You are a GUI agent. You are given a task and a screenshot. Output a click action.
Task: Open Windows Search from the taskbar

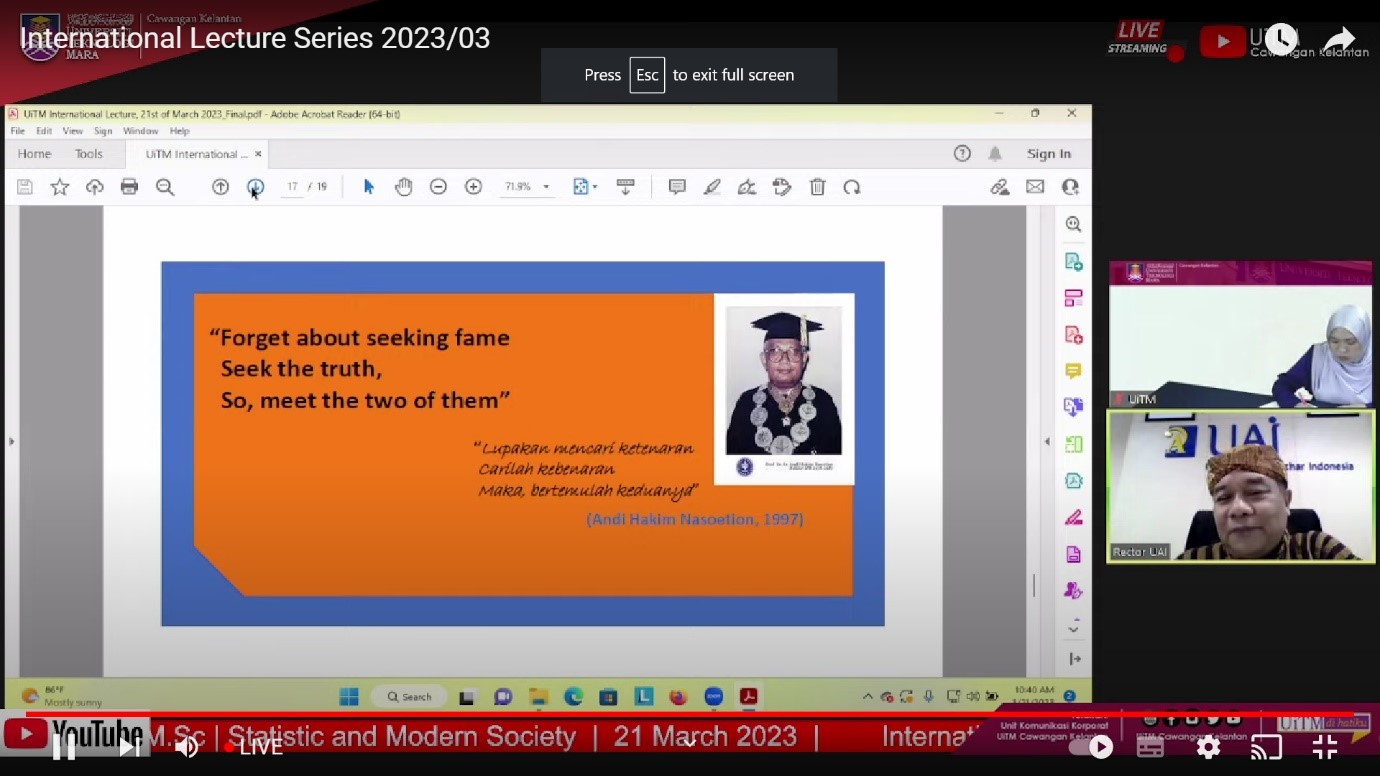click(408, 695)
